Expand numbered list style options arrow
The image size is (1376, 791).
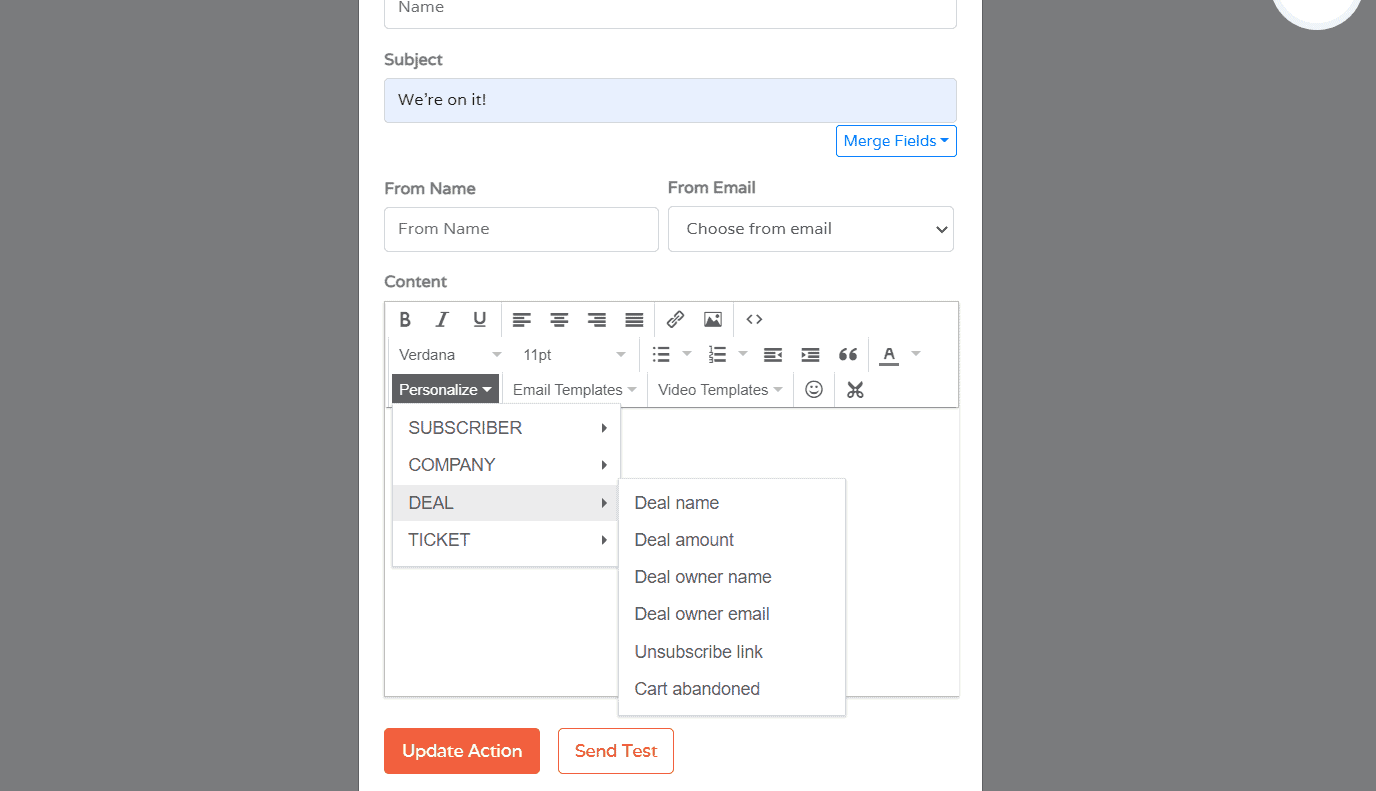743,354
